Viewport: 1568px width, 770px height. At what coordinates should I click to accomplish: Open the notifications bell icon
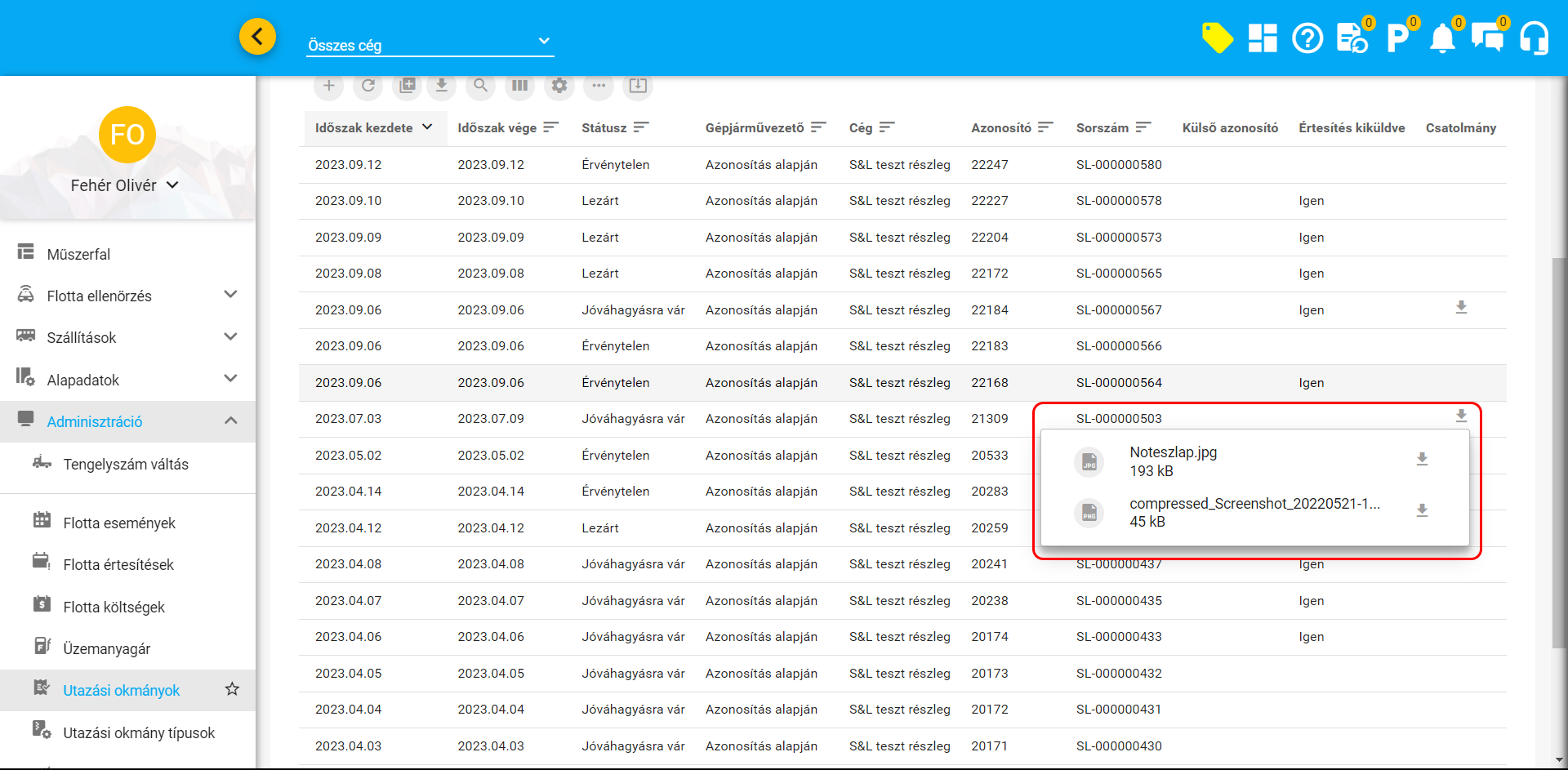click(x=1442, y=38)
